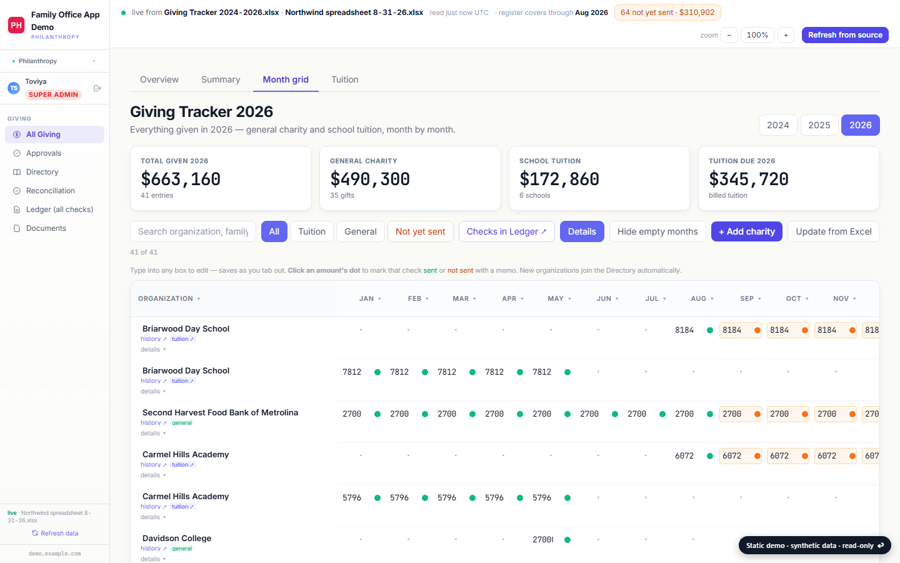Click the 64 not yet sent badge

point(667,12)
